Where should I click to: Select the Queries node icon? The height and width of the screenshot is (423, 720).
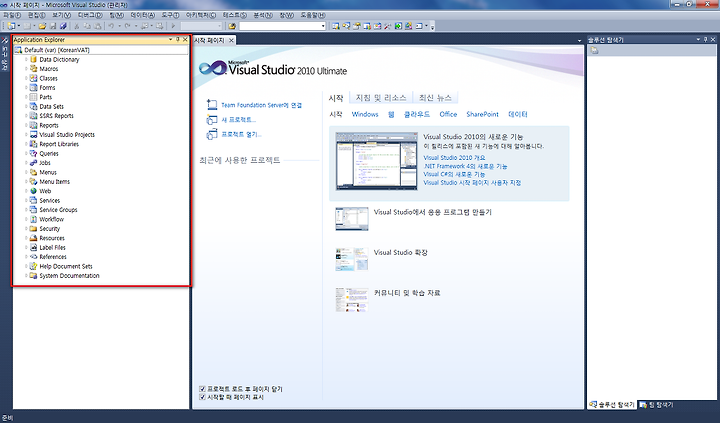[x=33, y=153]
